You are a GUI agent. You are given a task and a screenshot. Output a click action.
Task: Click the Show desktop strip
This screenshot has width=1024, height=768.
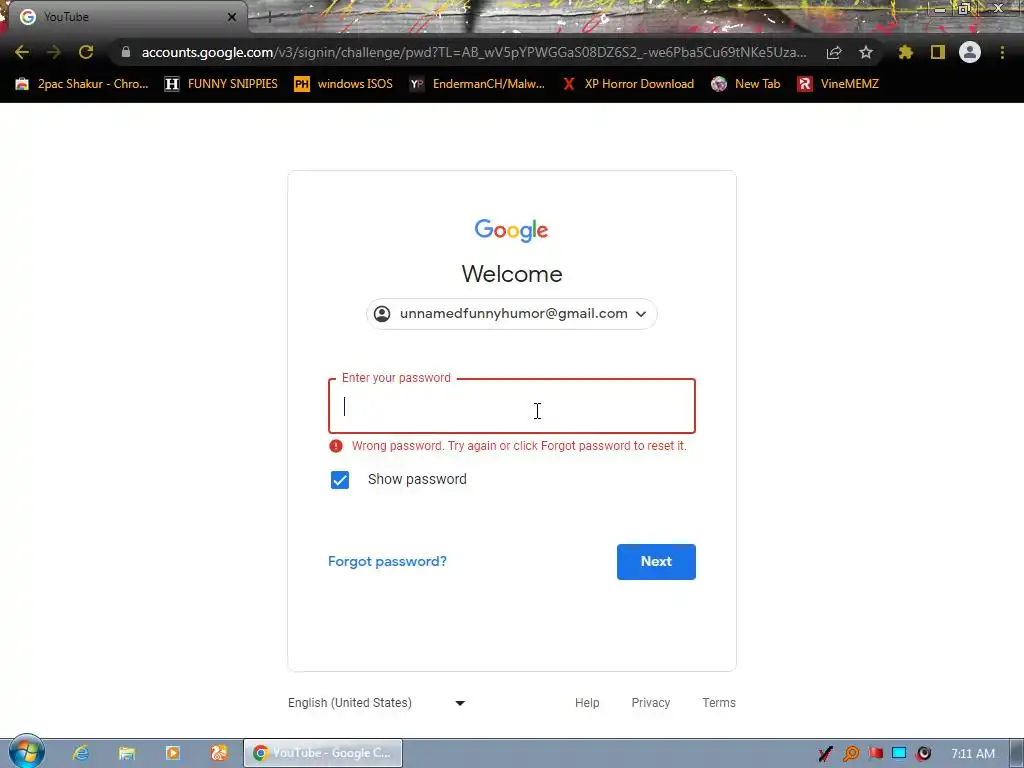pos(1017,753)
